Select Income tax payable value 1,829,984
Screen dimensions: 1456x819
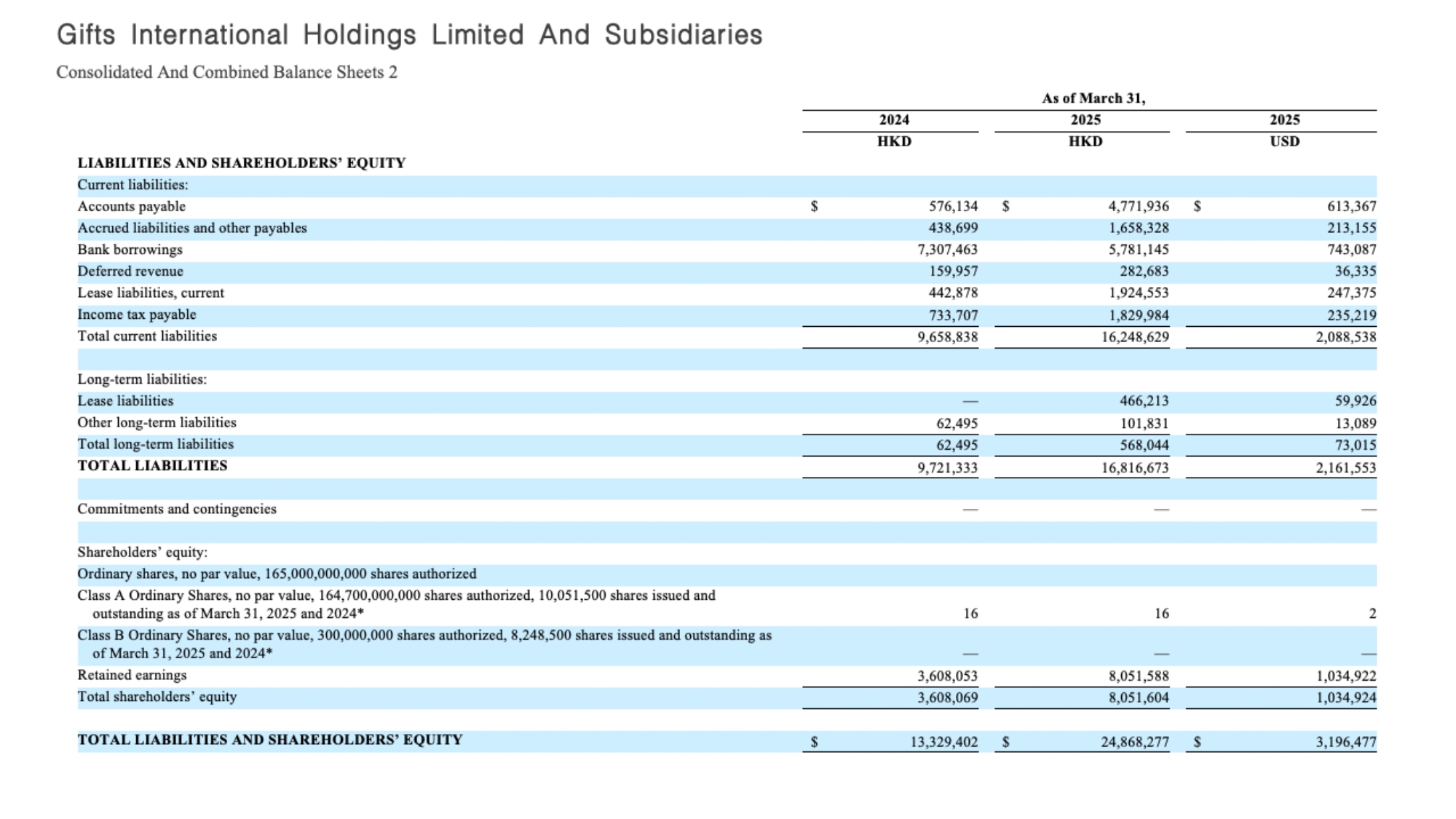1139,315
